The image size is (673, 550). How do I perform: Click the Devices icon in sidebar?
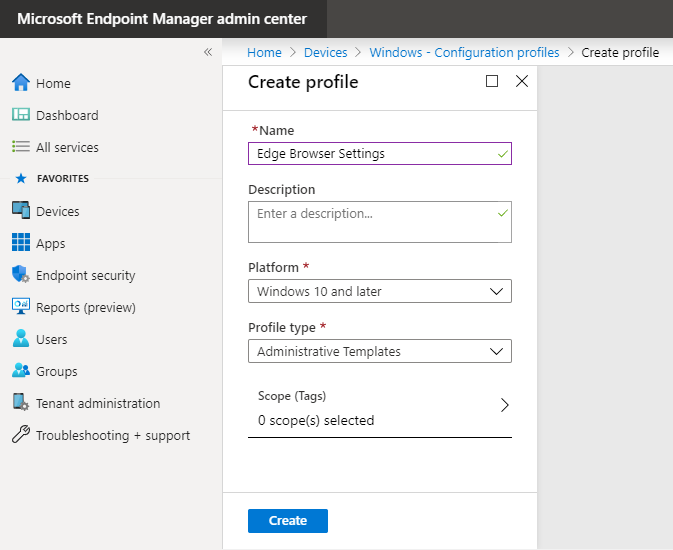[x=21, y=210]
